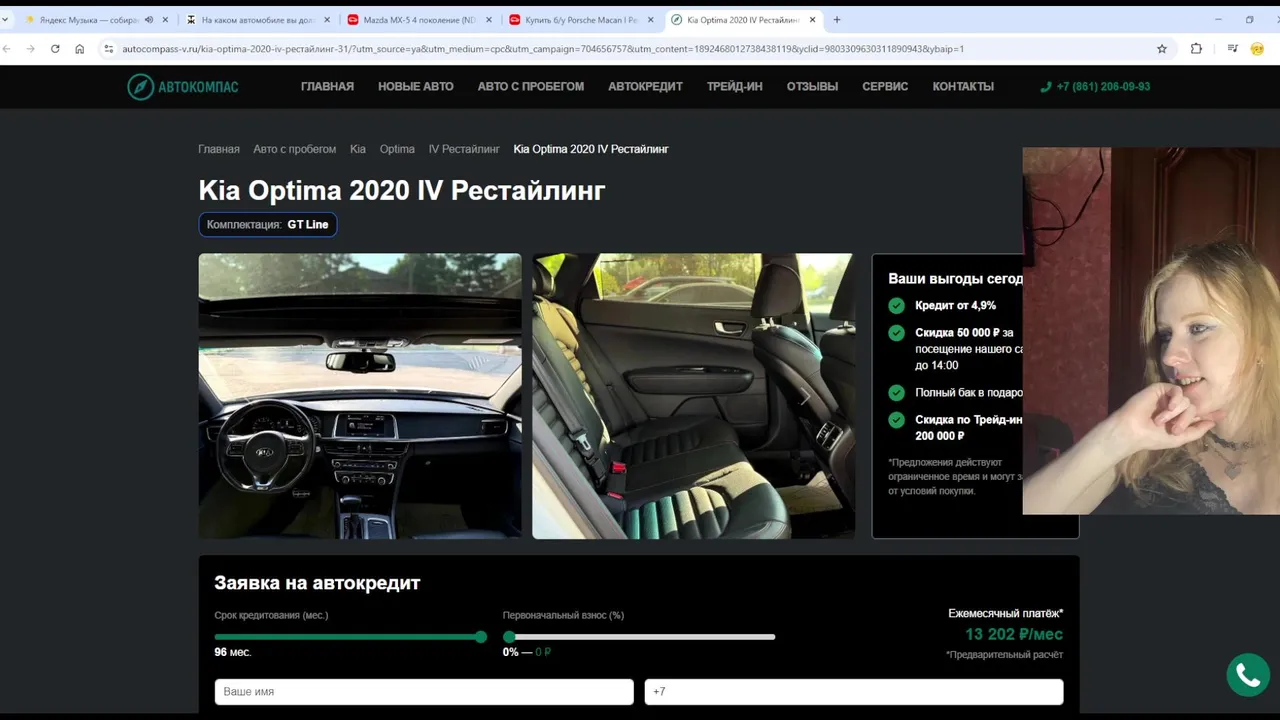Minimize the browser window
This screenshot has height=720, width=1280.
[1218, 20]
